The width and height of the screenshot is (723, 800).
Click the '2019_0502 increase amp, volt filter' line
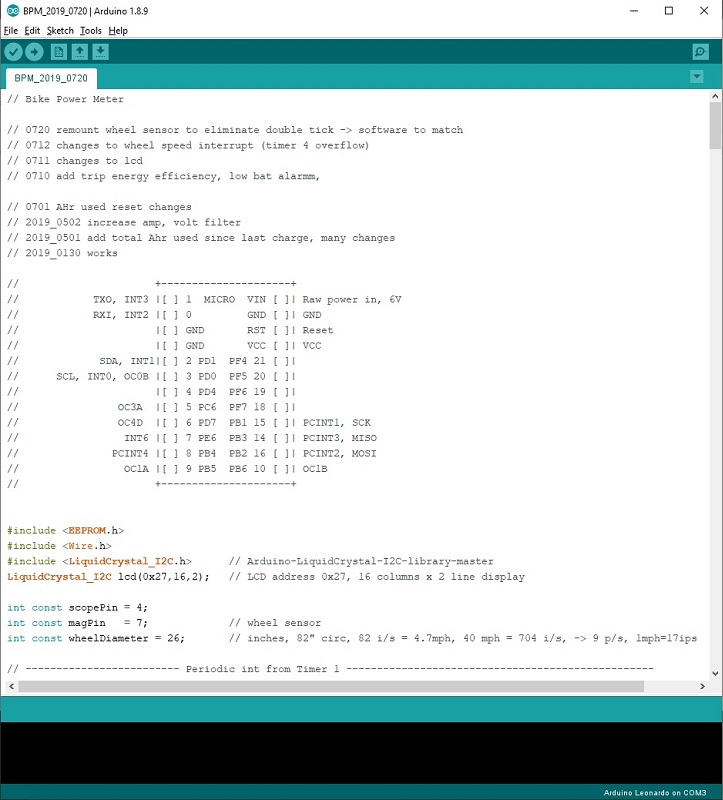tap(124, 222)
